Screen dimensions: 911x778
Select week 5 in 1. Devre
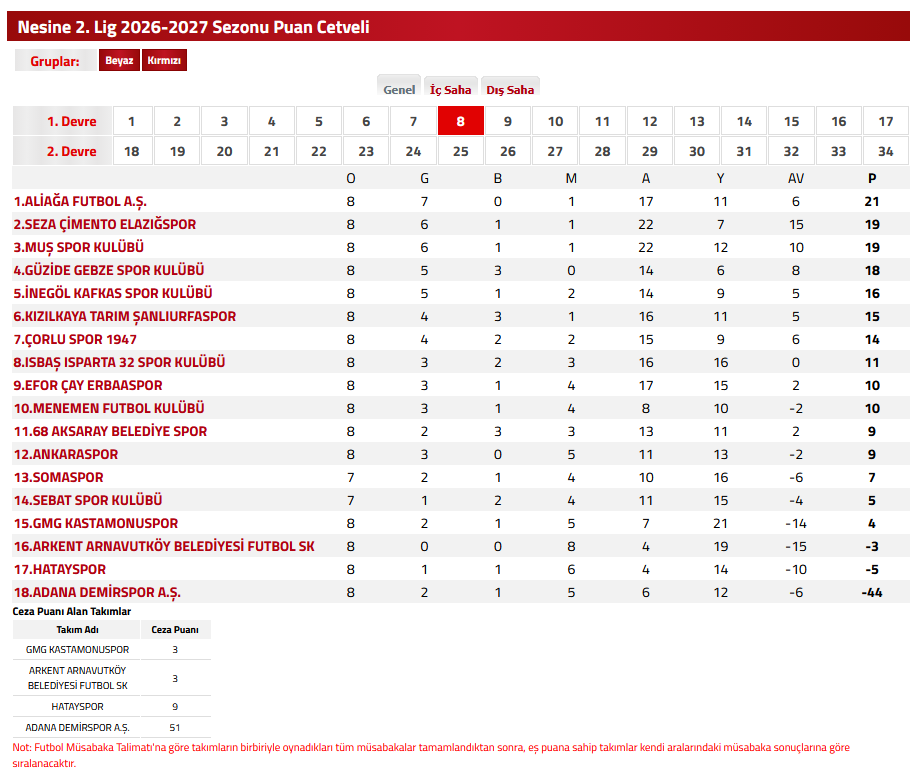pos(319,121)
